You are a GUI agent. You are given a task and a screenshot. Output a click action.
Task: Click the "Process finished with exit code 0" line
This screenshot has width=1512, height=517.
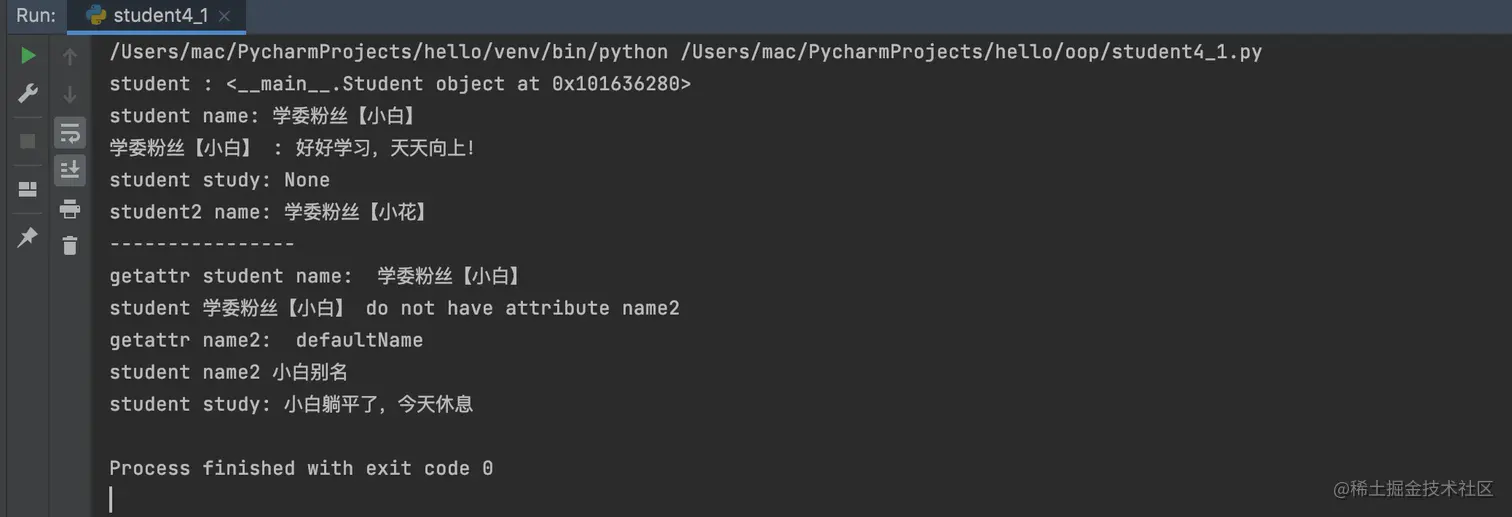pos(301,468)
